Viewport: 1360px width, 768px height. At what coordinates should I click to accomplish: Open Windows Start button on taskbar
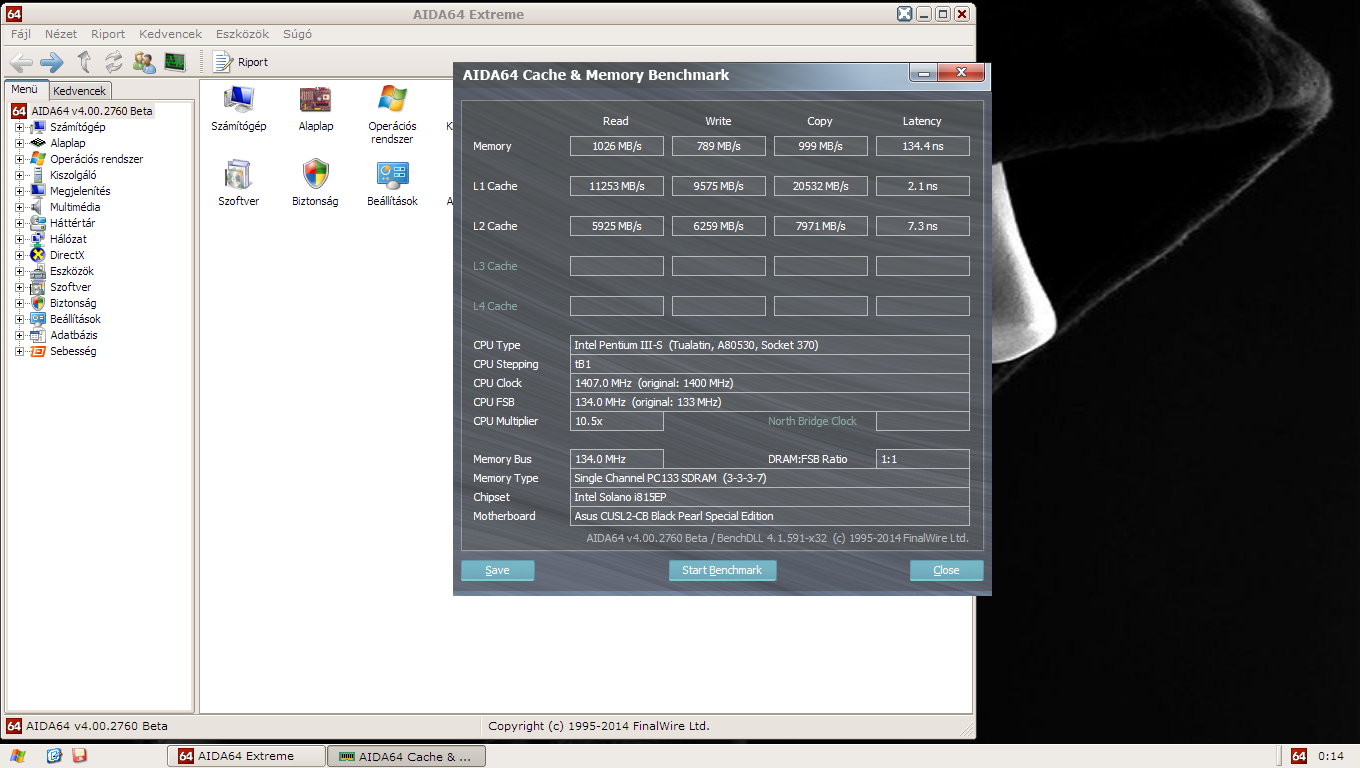pyautogui.click(x=18, y=756)
